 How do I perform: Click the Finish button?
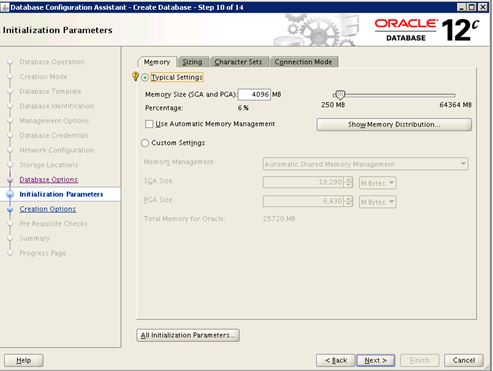click(x=420, y=360)
